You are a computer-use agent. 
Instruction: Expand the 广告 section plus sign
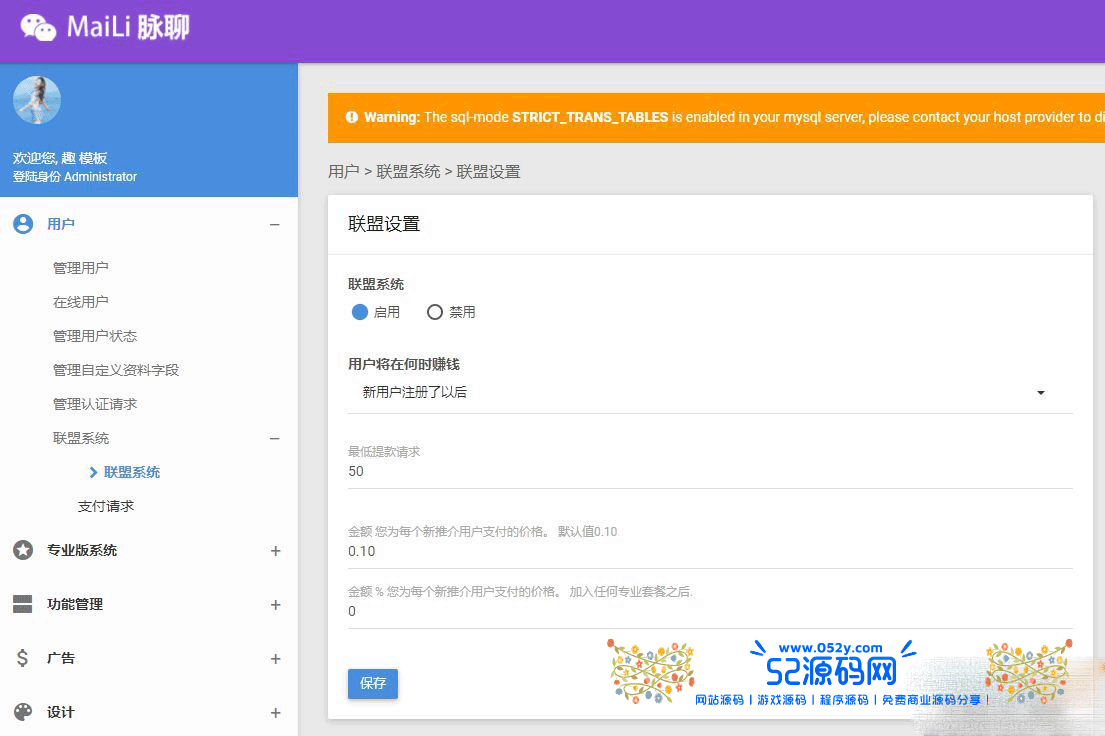click(x=275, y=659)
